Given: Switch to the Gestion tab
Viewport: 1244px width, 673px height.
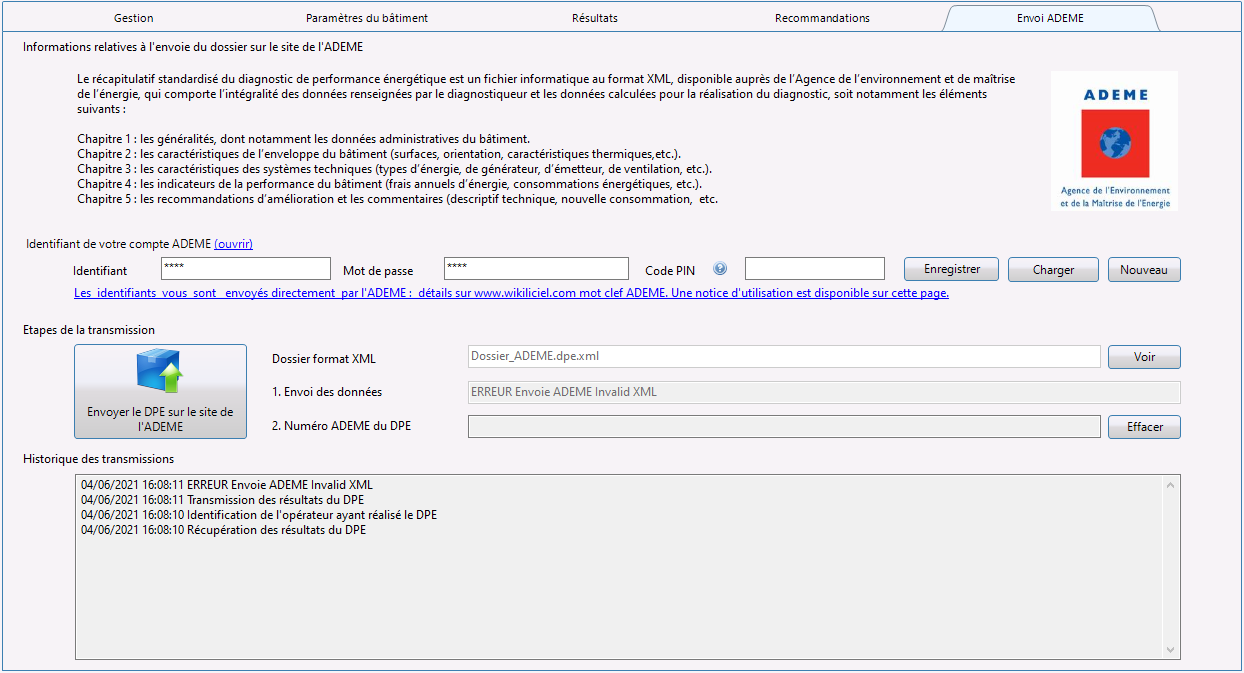Looking at the screenshot, I should pyautogui.click(x=133, y=17).
